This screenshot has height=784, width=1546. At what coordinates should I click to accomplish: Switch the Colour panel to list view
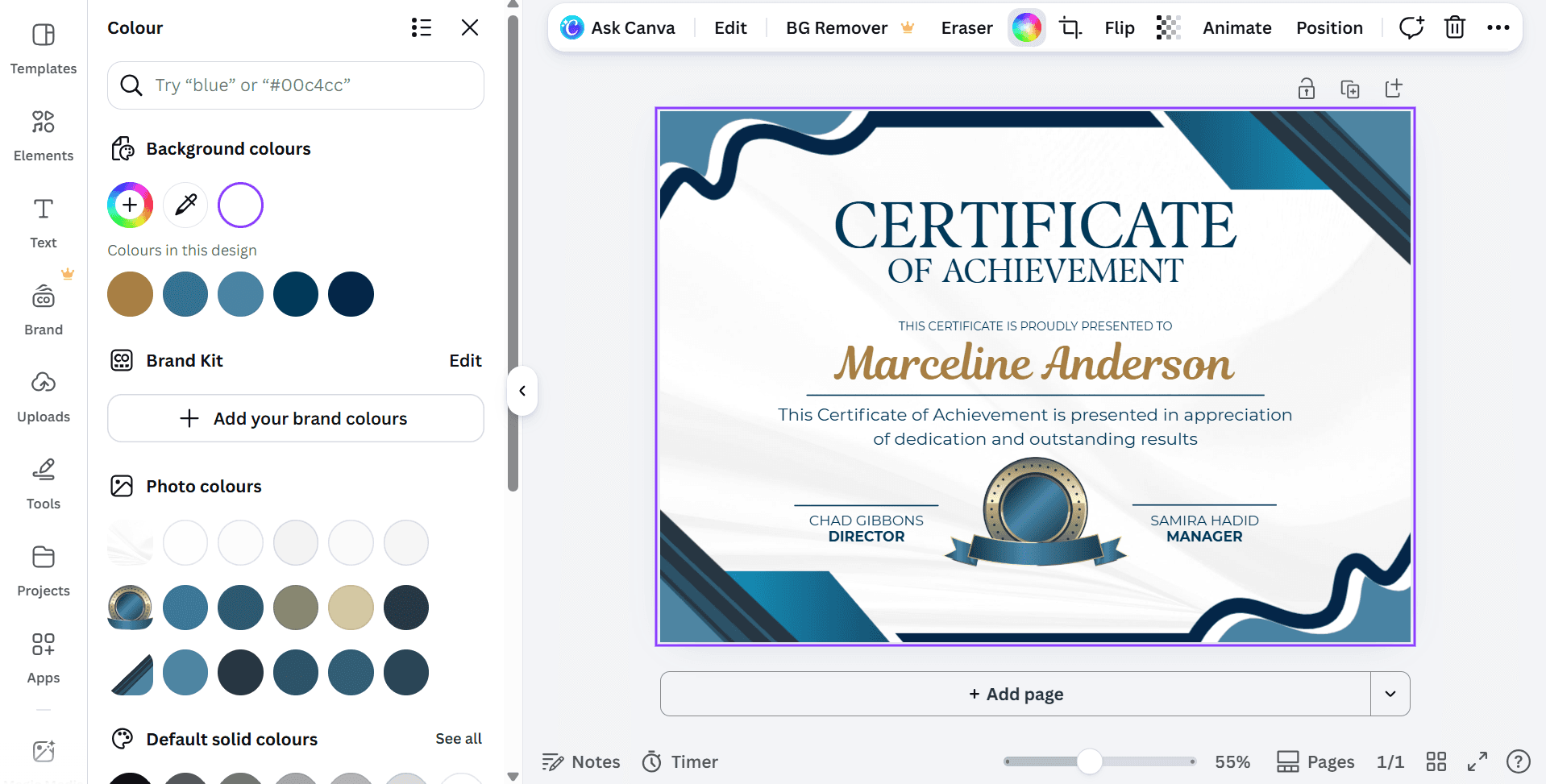tap(422, 27)
